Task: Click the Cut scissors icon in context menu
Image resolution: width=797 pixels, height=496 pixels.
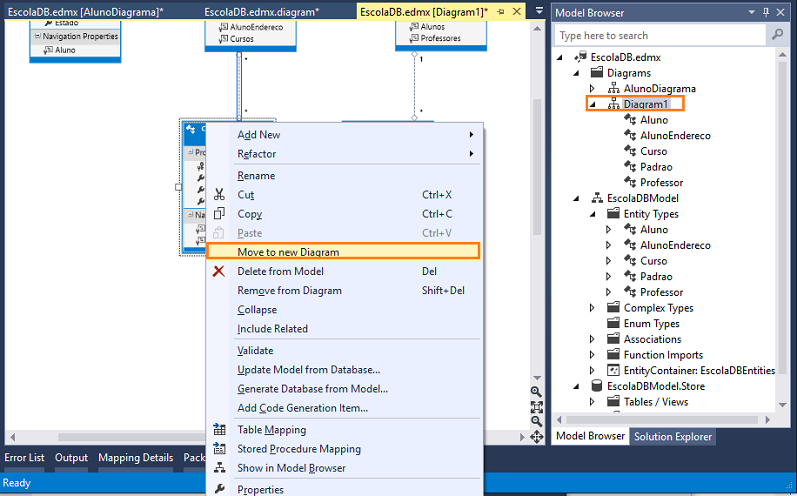Action: 219,195
